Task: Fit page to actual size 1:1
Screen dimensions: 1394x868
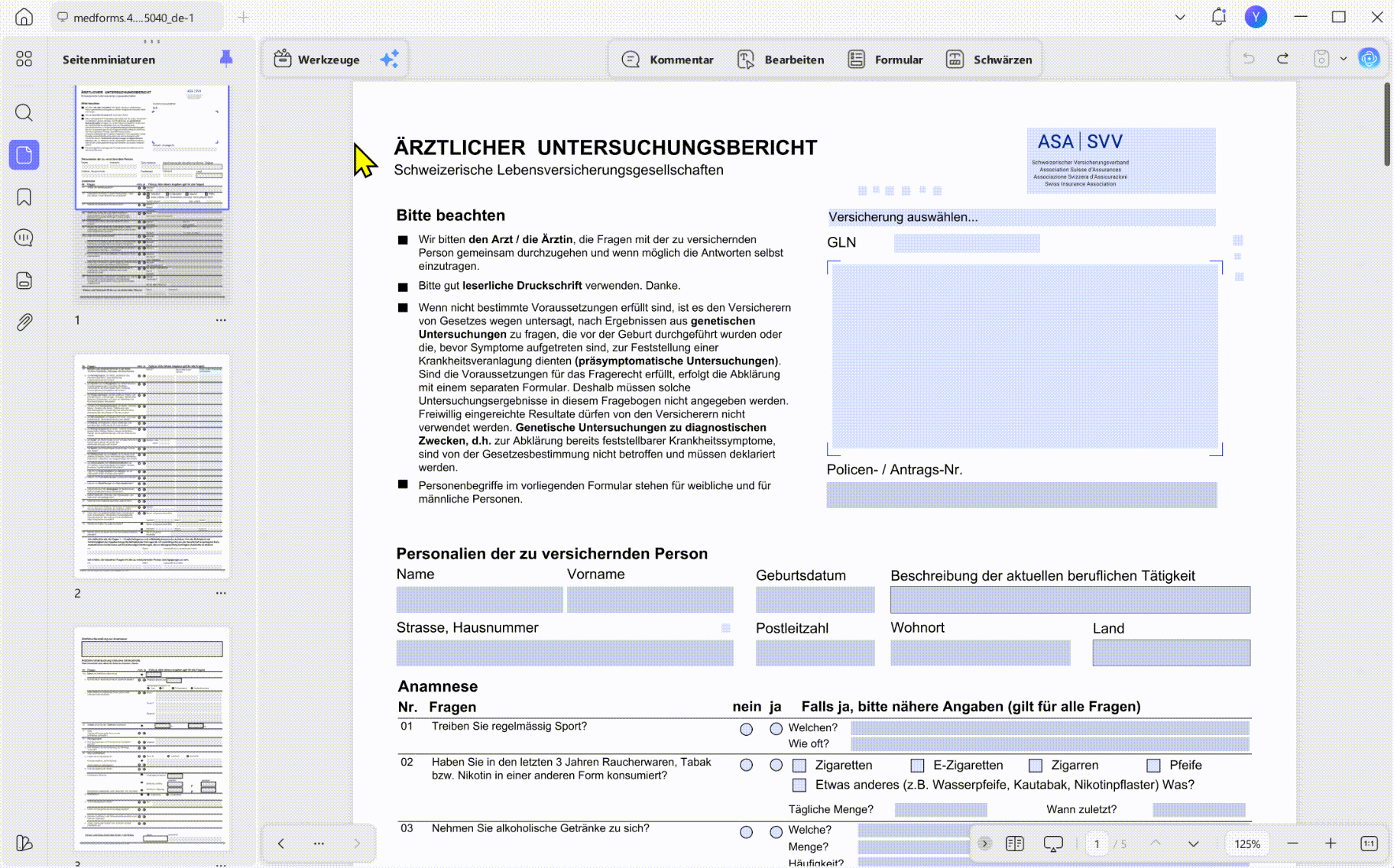Action: [x=1369, y=844]
